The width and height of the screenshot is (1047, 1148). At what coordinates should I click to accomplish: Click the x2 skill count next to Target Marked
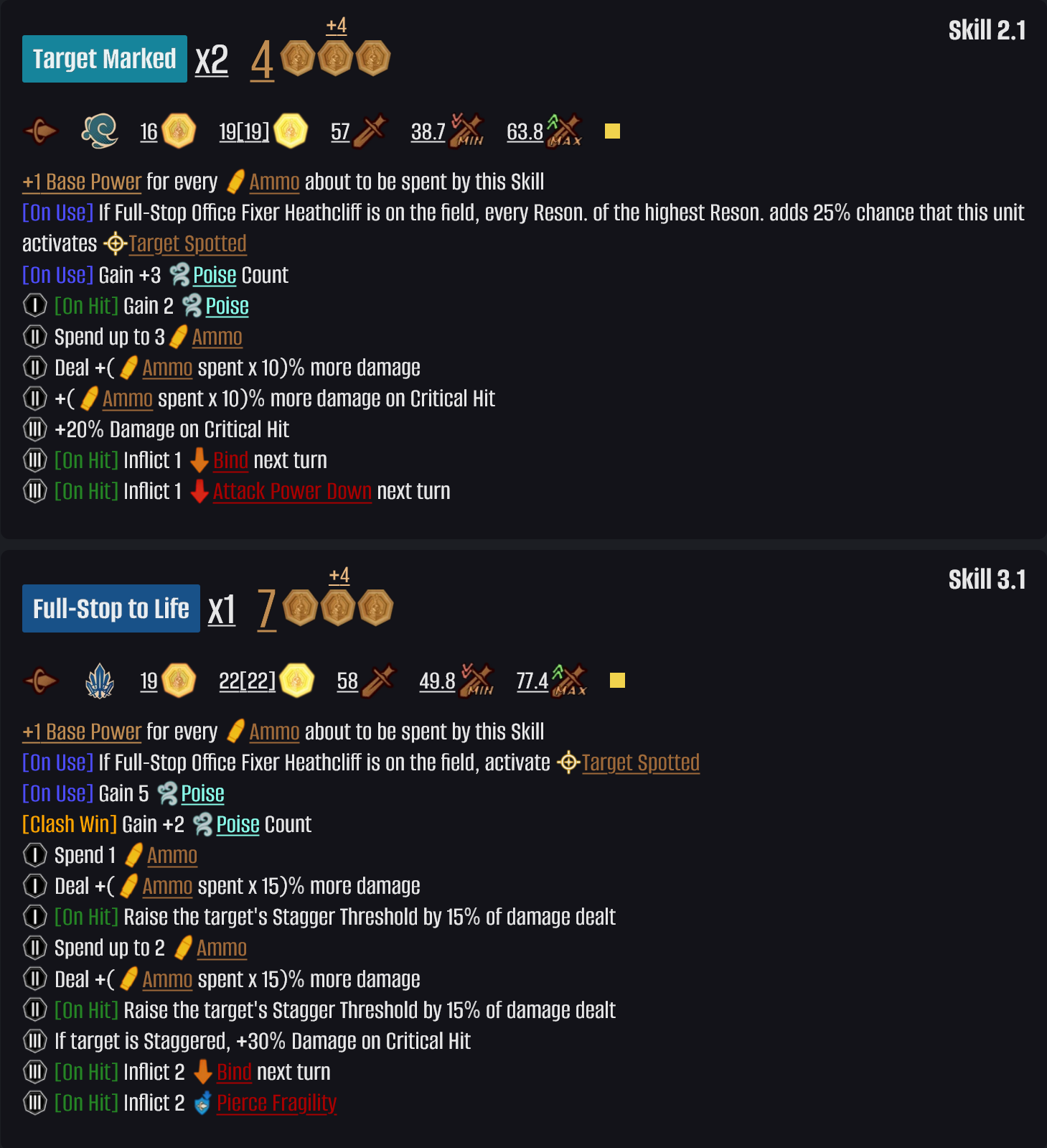click(x=212, y=60)
